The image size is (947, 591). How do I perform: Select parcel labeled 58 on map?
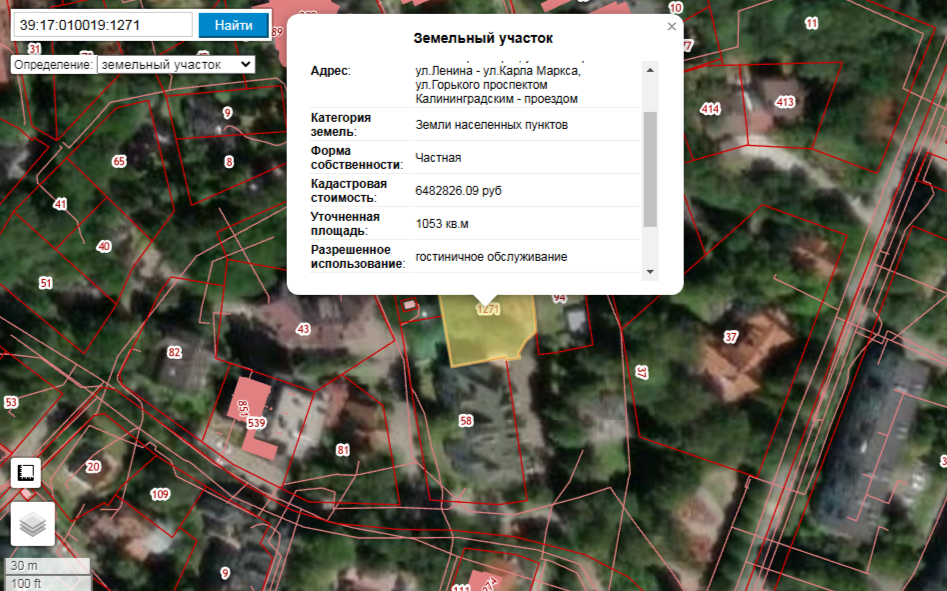coord(465,421)
